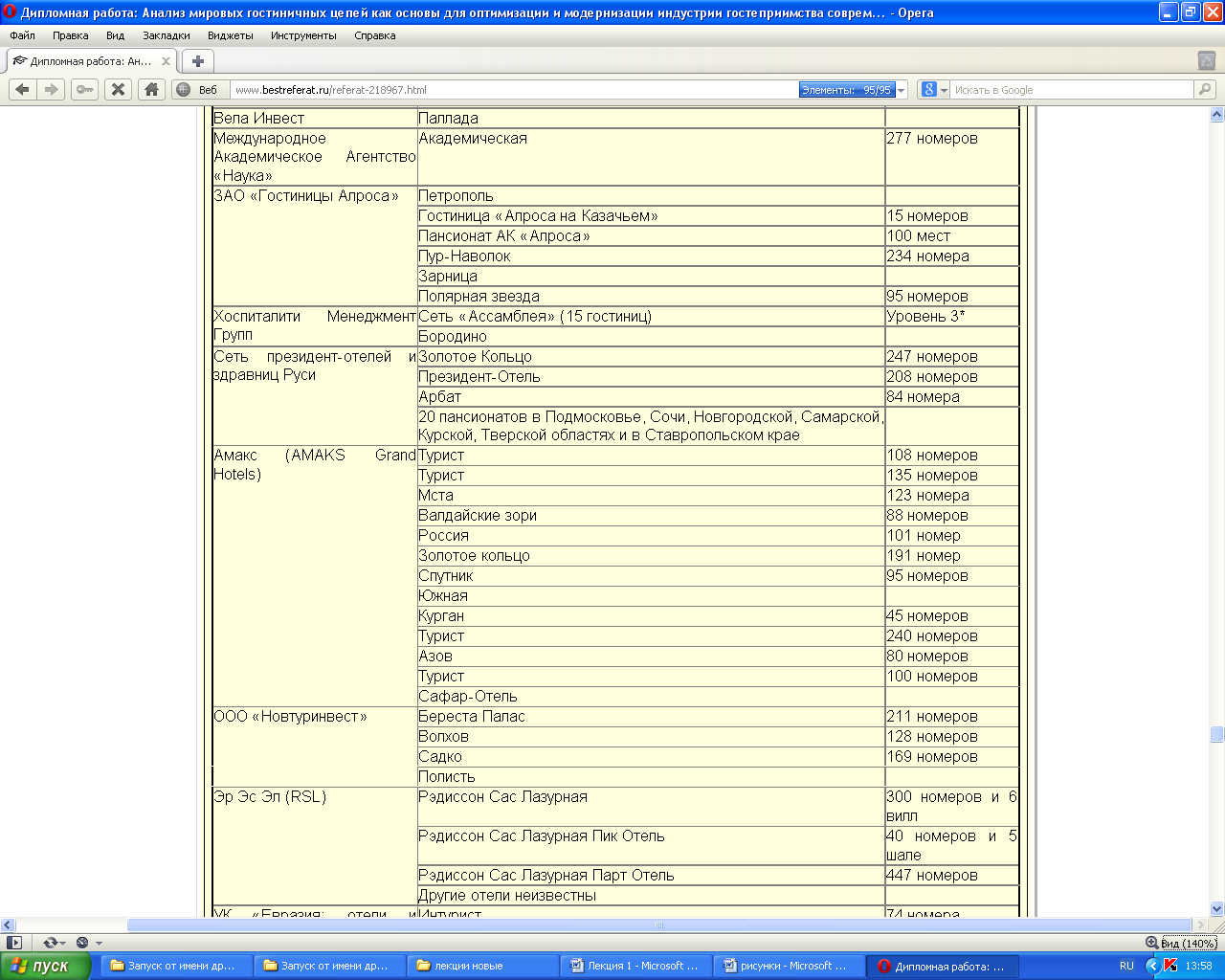1225x980 pixels.
Task: Click the vertical scrollbar down arrow
Action: pyautogui.click(x=1216, y=908)
